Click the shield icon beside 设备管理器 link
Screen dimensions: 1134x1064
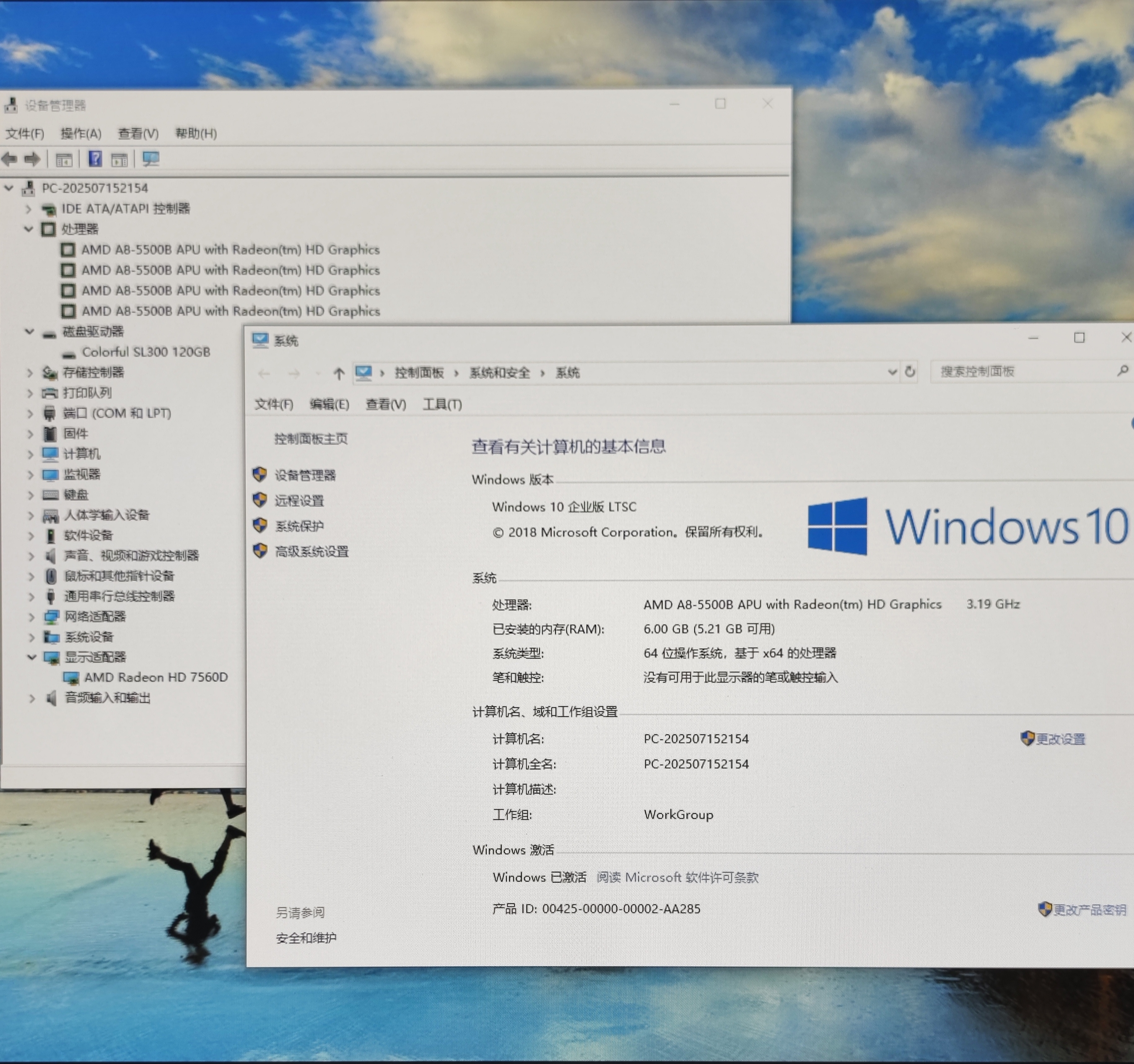(x=260, y=474)
